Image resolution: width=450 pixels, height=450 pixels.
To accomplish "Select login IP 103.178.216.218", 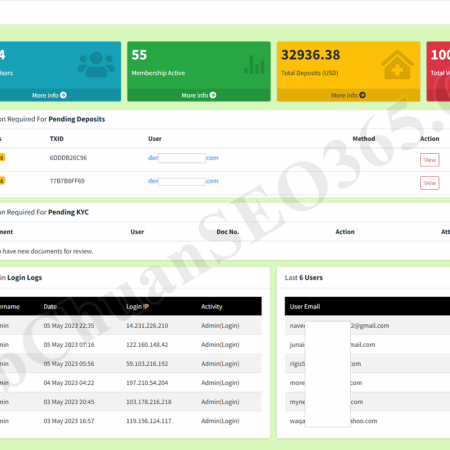I will click(149, 402).
